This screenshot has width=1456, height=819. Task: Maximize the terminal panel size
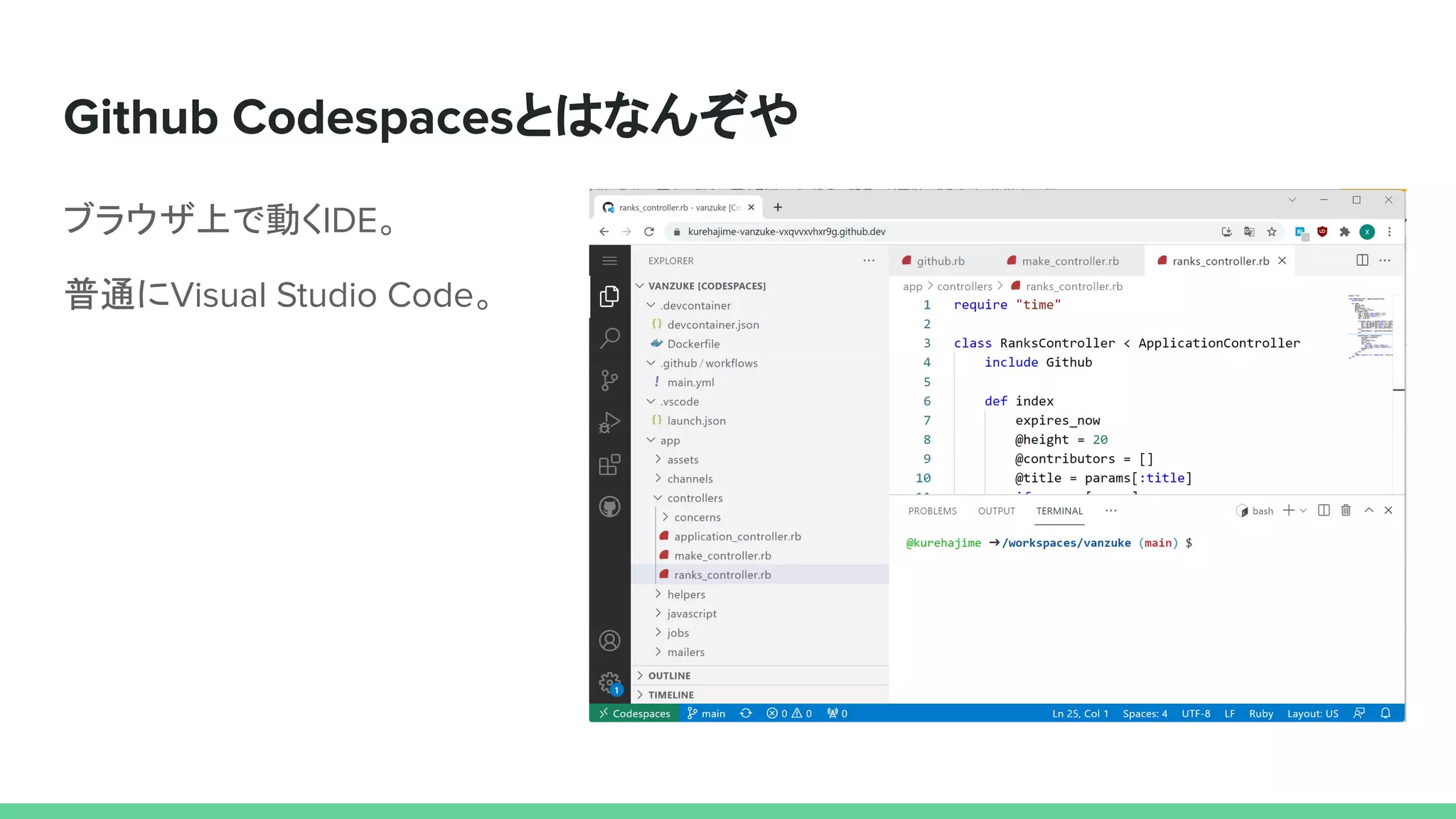(x=1369, y=510)
